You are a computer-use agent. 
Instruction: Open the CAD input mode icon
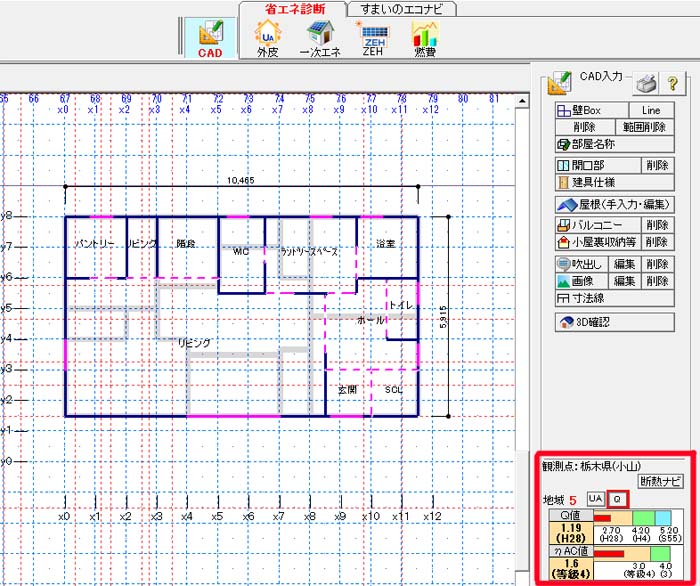pyautogui.click(x=210, y=38)
